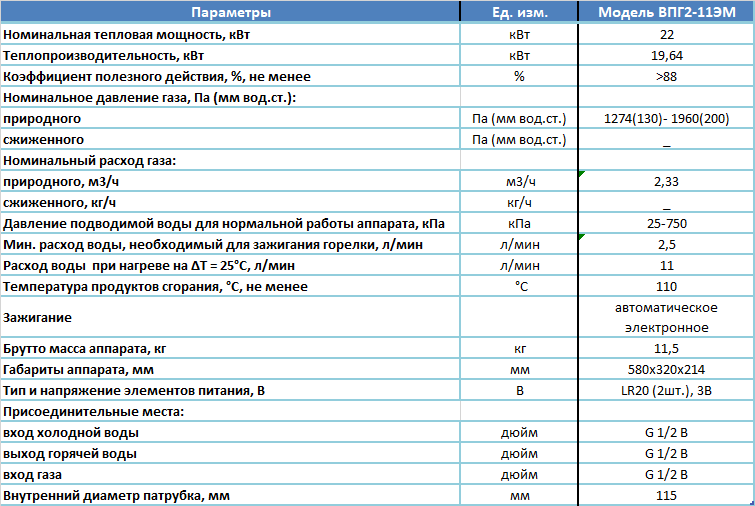Select 'G 1/2 B' for 'выход горячей воды'
755x506 pixels.
(666, 454)
